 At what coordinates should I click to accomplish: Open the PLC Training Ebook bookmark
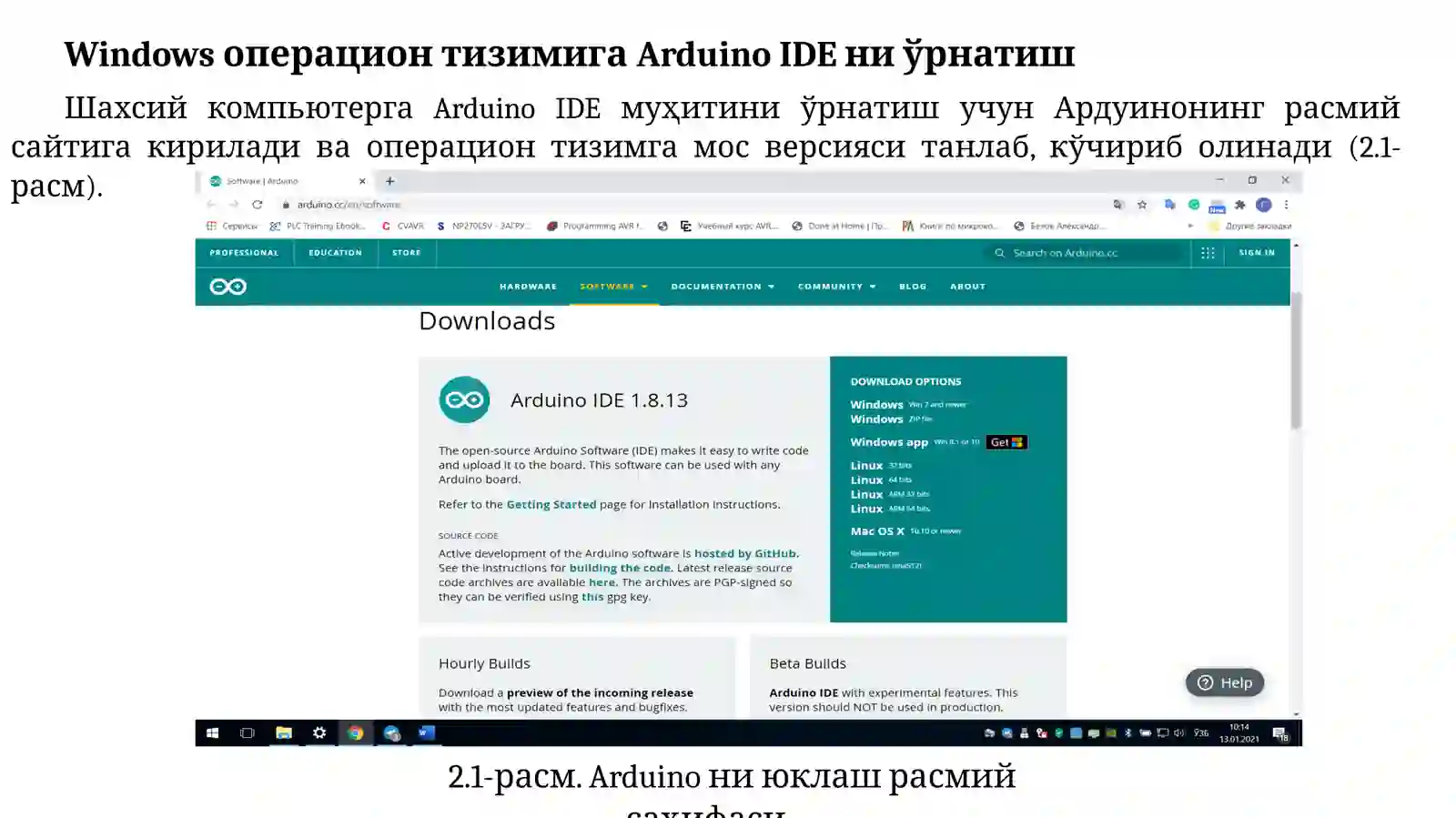pos(318,226)
